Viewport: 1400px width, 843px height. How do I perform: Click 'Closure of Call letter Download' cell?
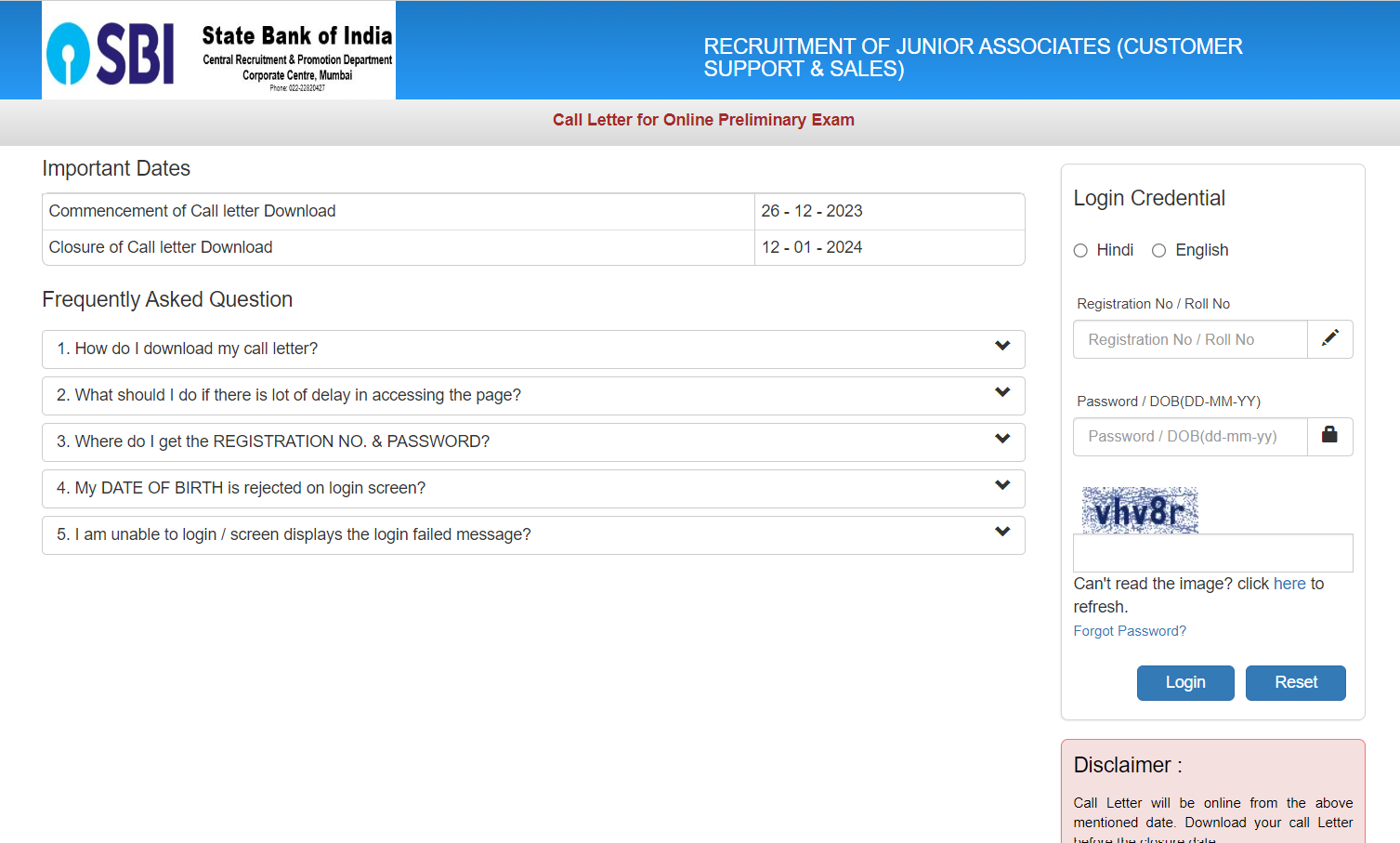coord(399,247)
